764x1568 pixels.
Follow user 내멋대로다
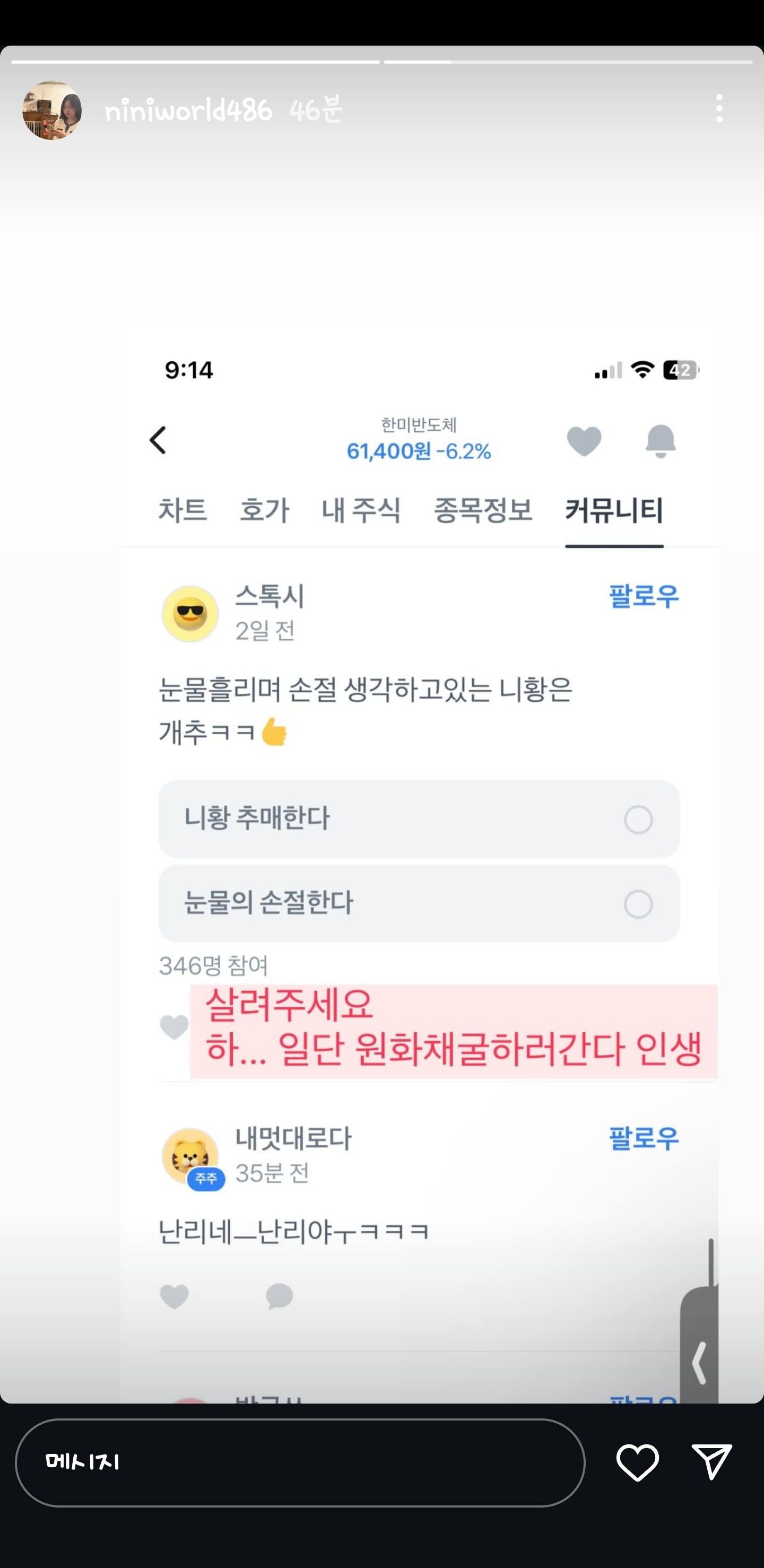(644, 1138)
